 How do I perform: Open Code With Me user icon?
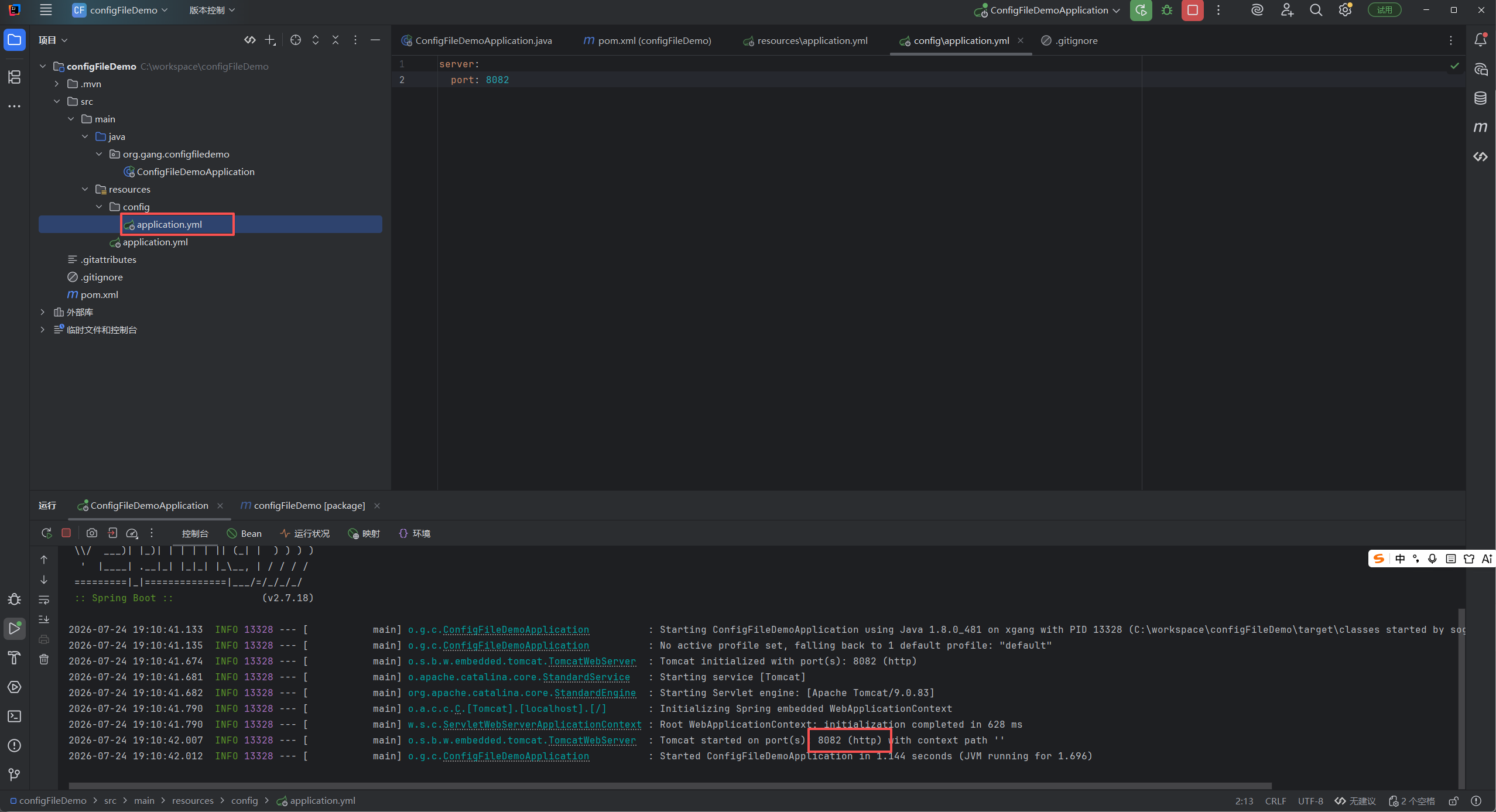pos(1287,10)
